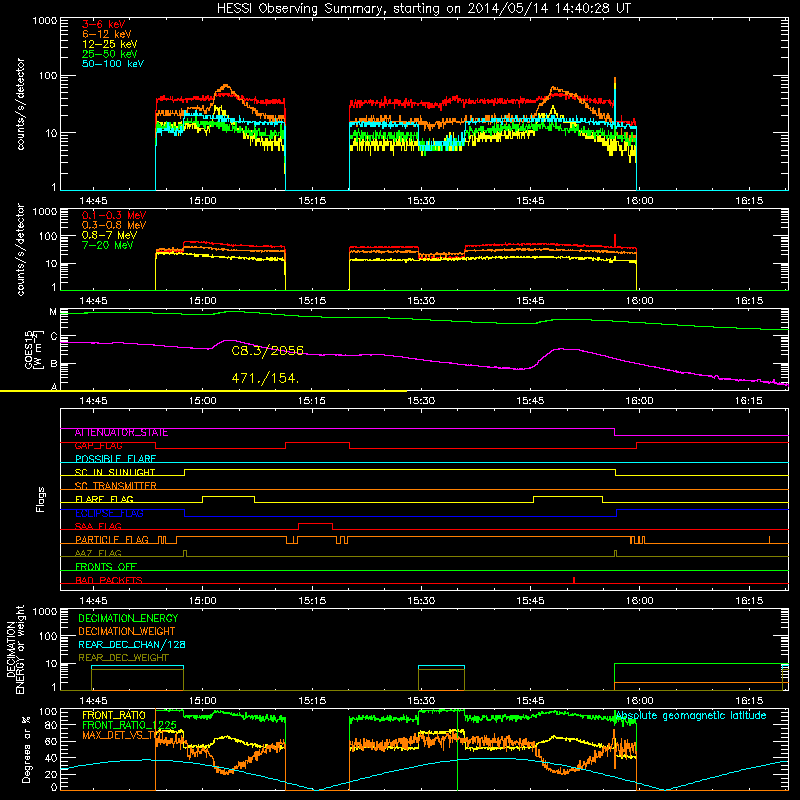Click the 12-25 keV legend entry

(x=110, y=44)
